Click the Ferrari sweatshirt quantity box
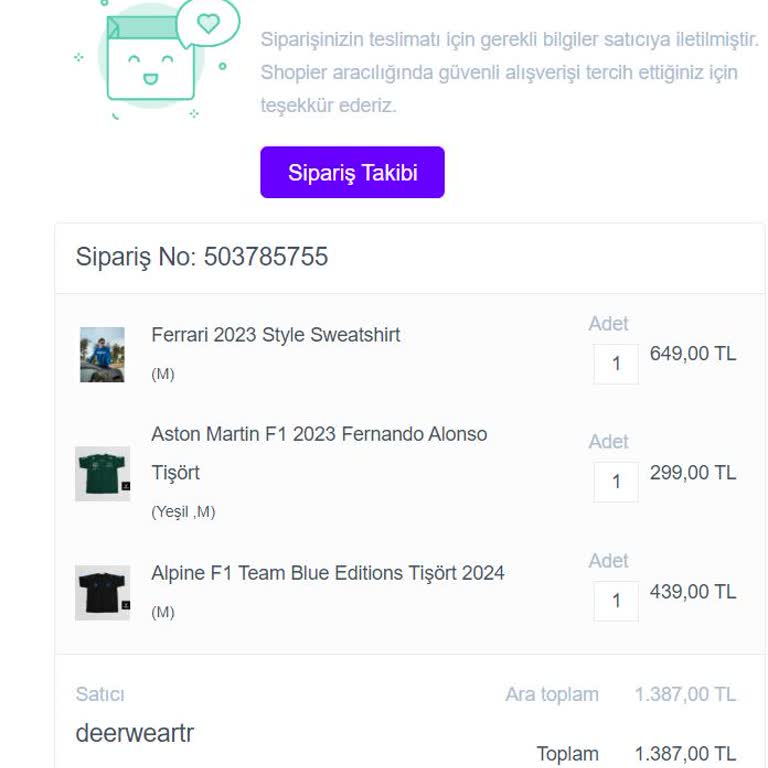This screenshot has width=768, height=768. [x=615, y=363]
